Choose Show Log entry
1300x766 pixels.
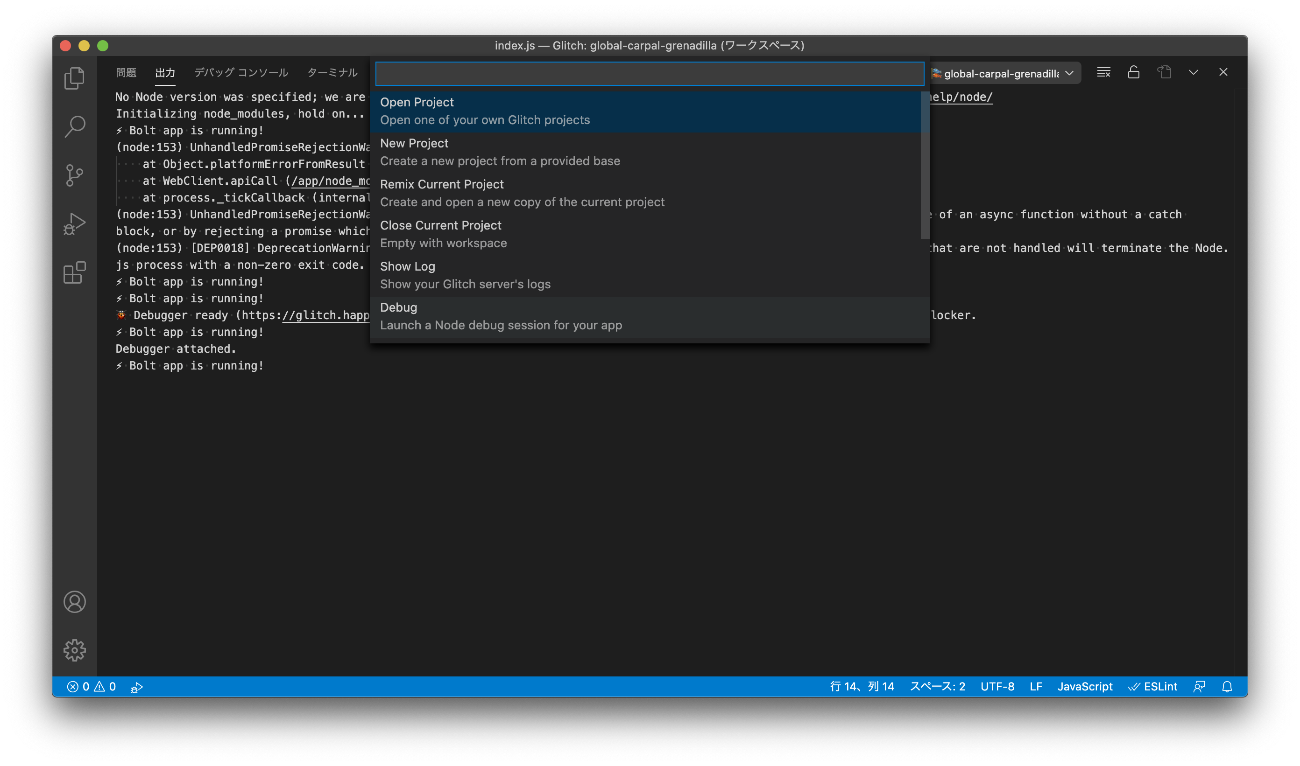(x=645, y=275)
